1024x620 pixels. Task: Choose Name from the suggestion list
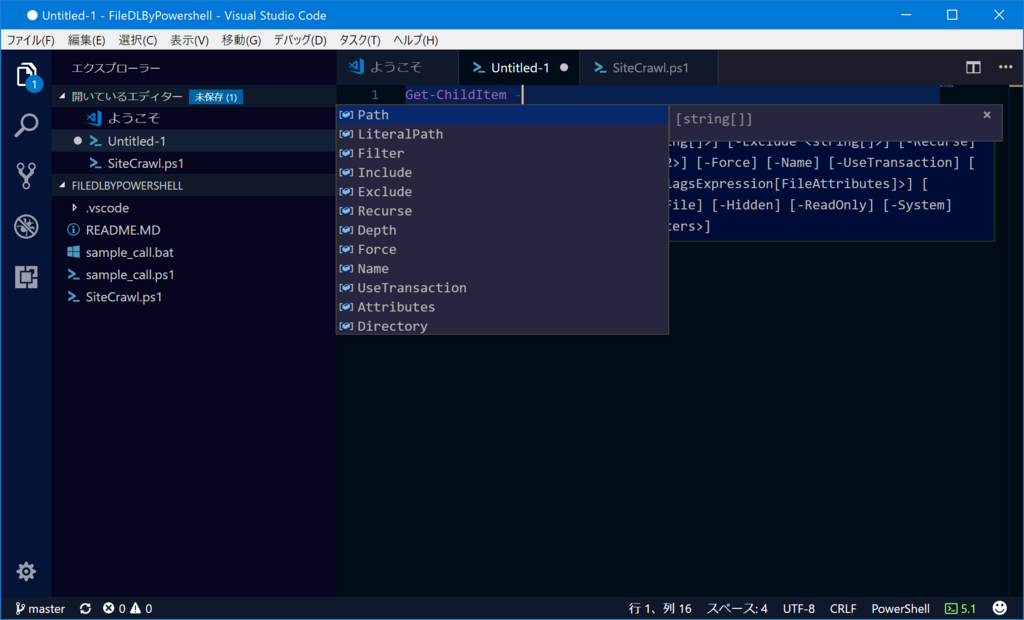coord(502,269)
